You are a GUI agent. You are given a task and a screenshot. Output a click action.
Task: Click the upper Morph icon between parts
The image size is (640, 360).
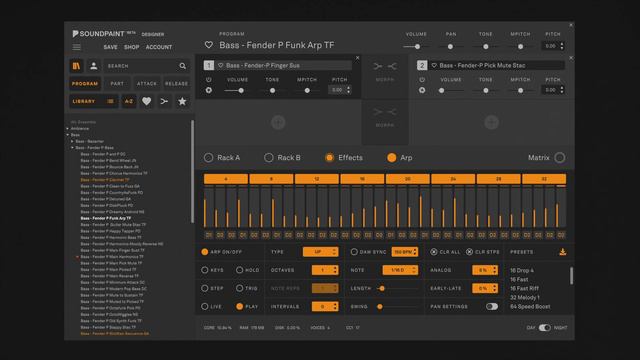385,66
